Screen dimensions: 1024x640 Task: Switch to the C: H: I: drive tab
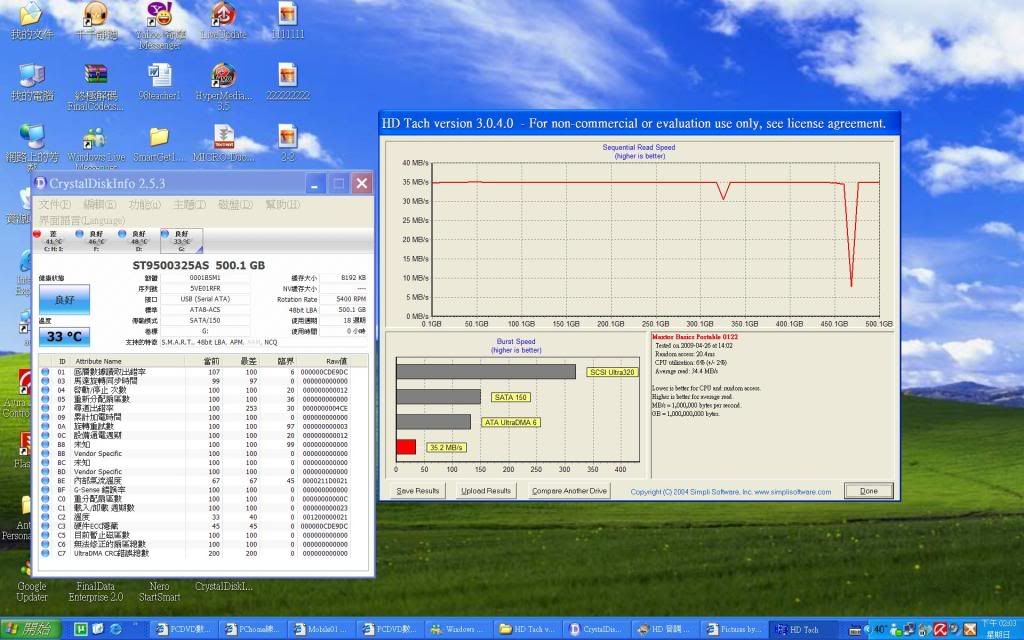(53, 241)
